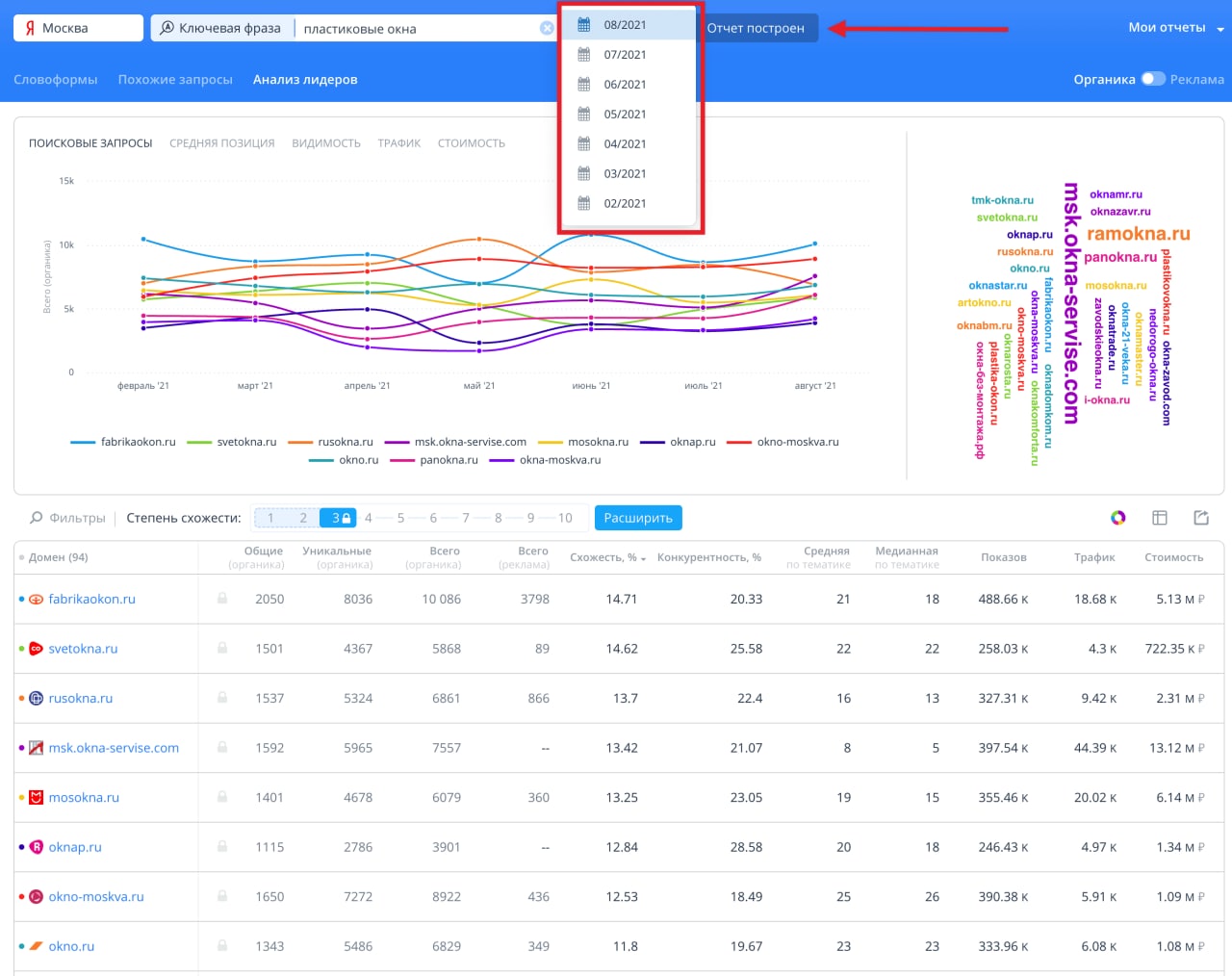Screen dimensions: 1232x976
Task: Select 04/2021 in the date list
Action: point(629,144)
